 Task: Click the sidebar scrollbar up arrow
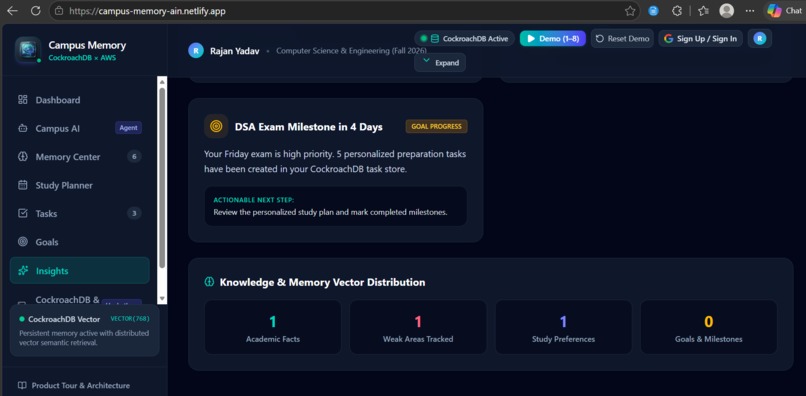[x=162, y=81]
